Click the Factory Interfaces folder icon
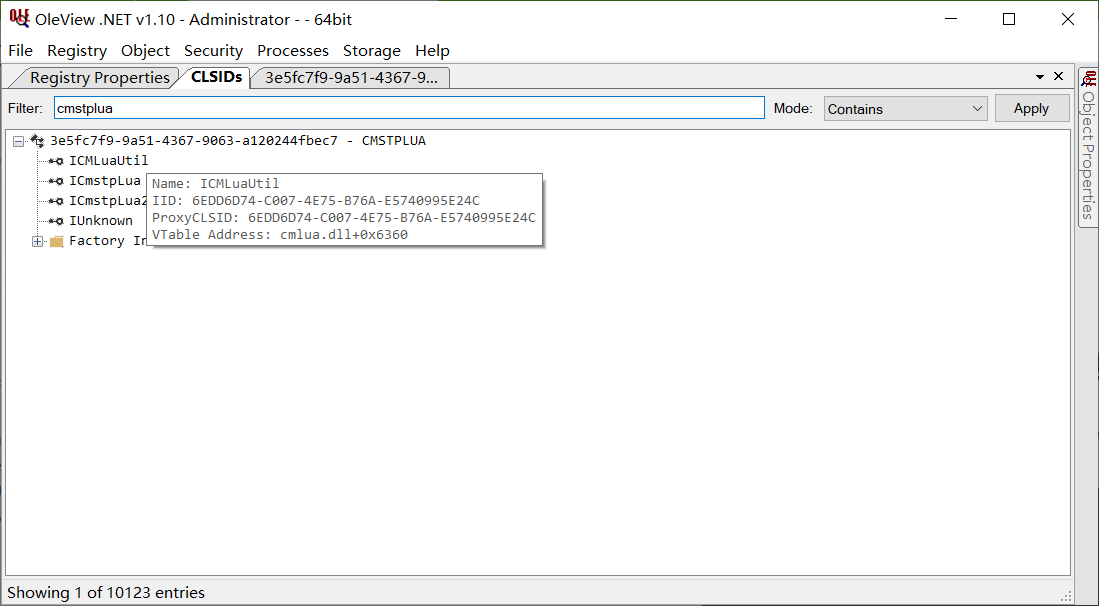 tap(57, 242)
